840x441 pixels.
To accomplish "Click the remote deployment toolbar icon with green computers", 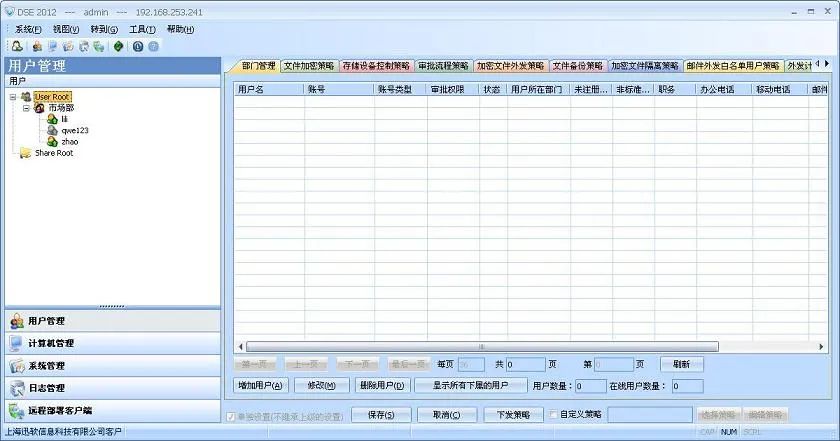I will click(x=99, y=47).
